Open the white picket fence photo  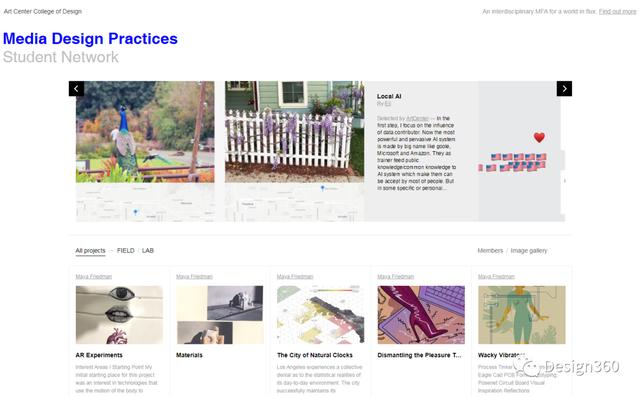pos(294,132)
